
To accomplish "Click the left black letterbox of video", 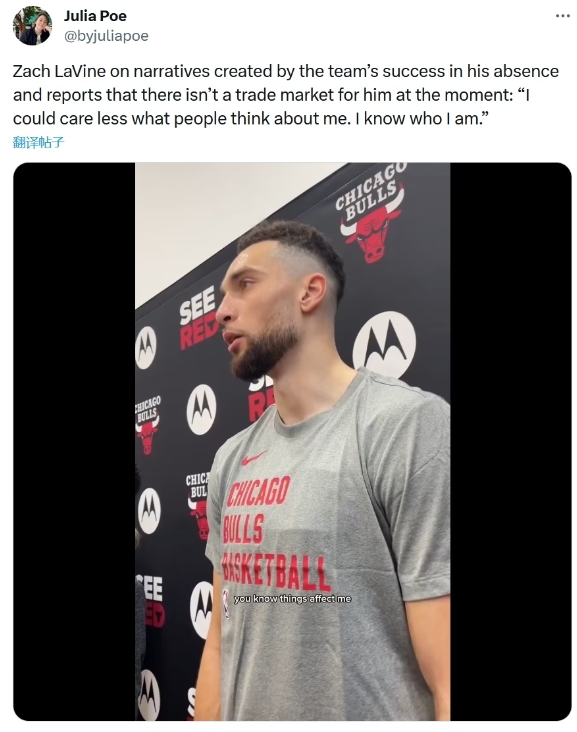I will [x=74, y=442].
